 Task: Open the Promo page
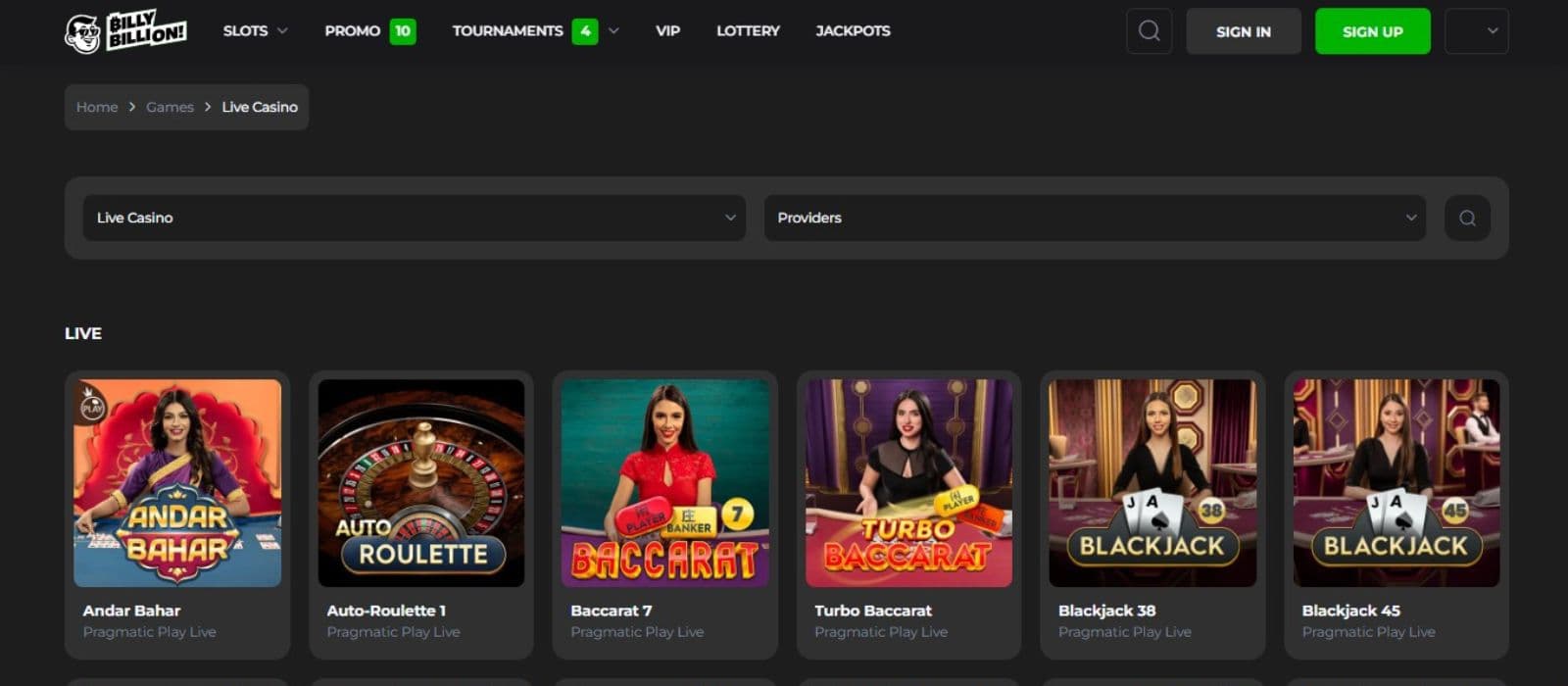pos(353,31)
